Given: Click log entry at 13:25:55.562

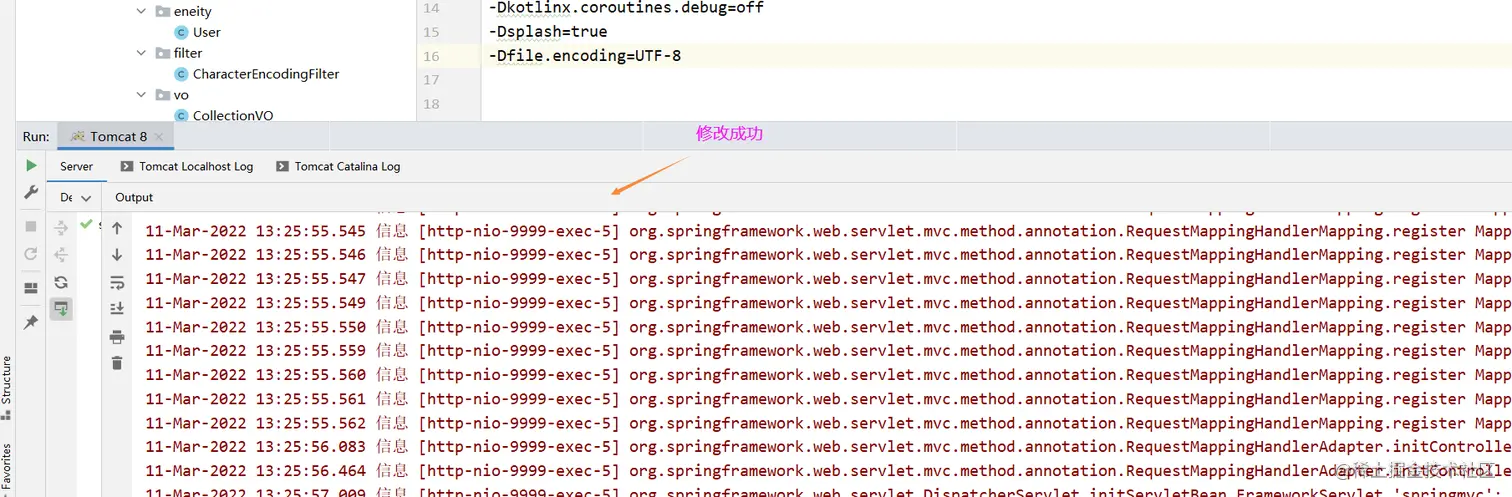Looking at the screenshot, I should (827, 423).
